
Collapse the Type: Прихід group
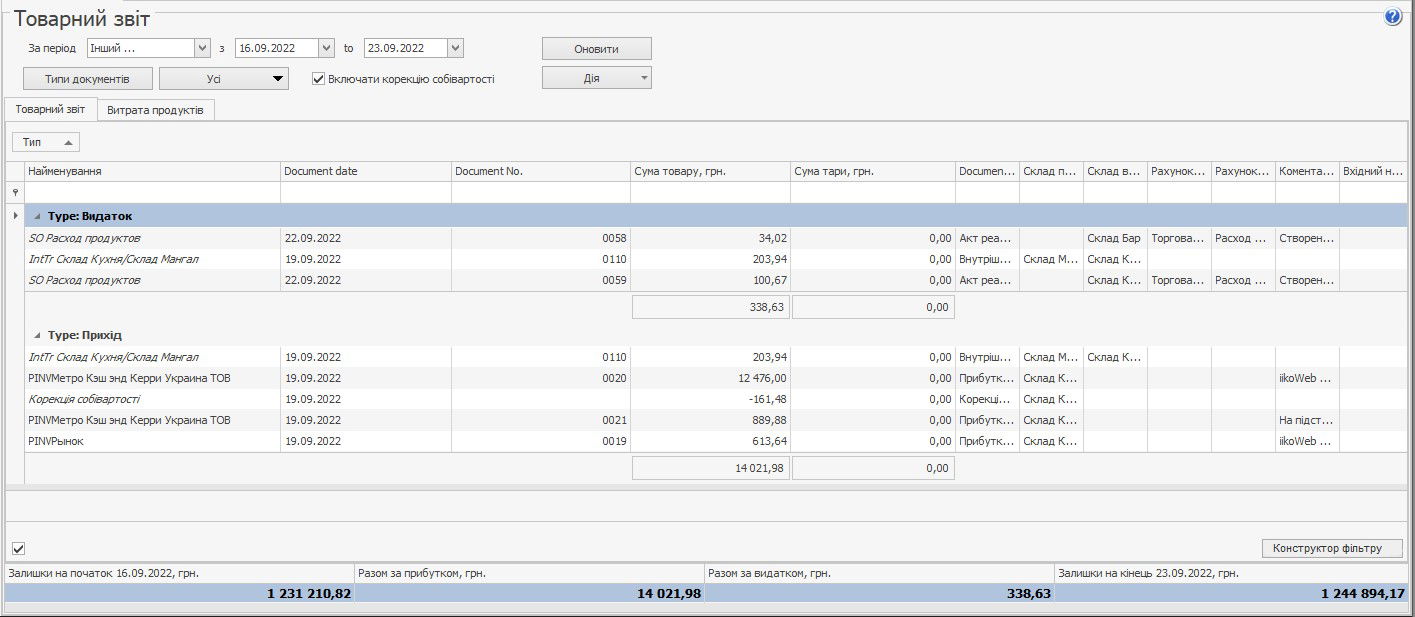(38, 336)
